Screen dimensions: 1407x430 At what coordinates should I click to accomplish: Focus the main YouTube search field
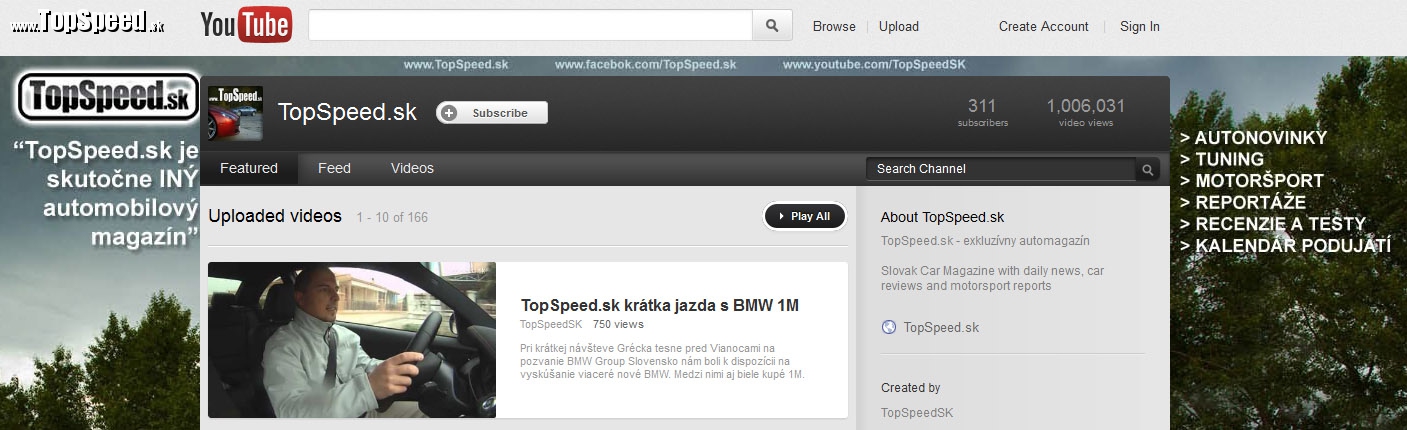[530, 26]
